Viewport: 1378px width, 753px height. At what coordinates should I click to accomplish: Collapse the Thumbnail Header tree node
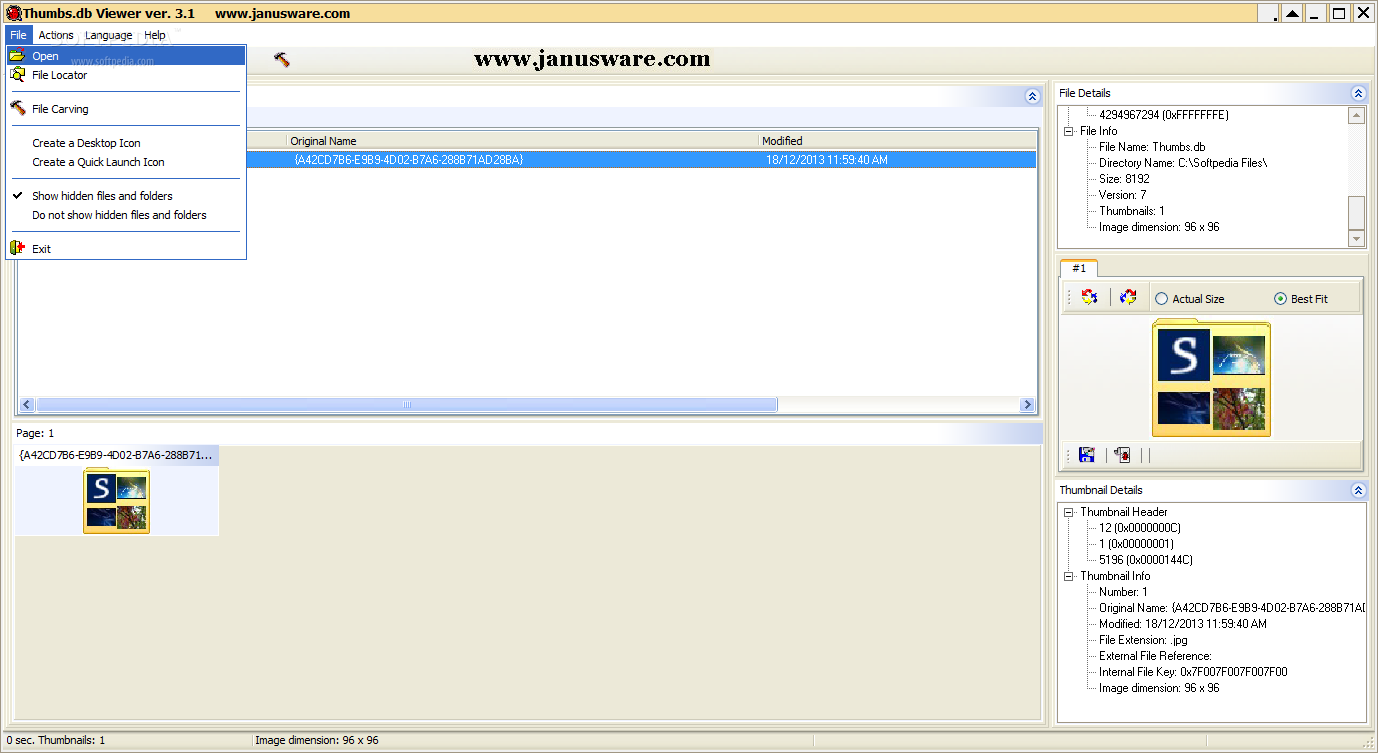click(1069, 512)
